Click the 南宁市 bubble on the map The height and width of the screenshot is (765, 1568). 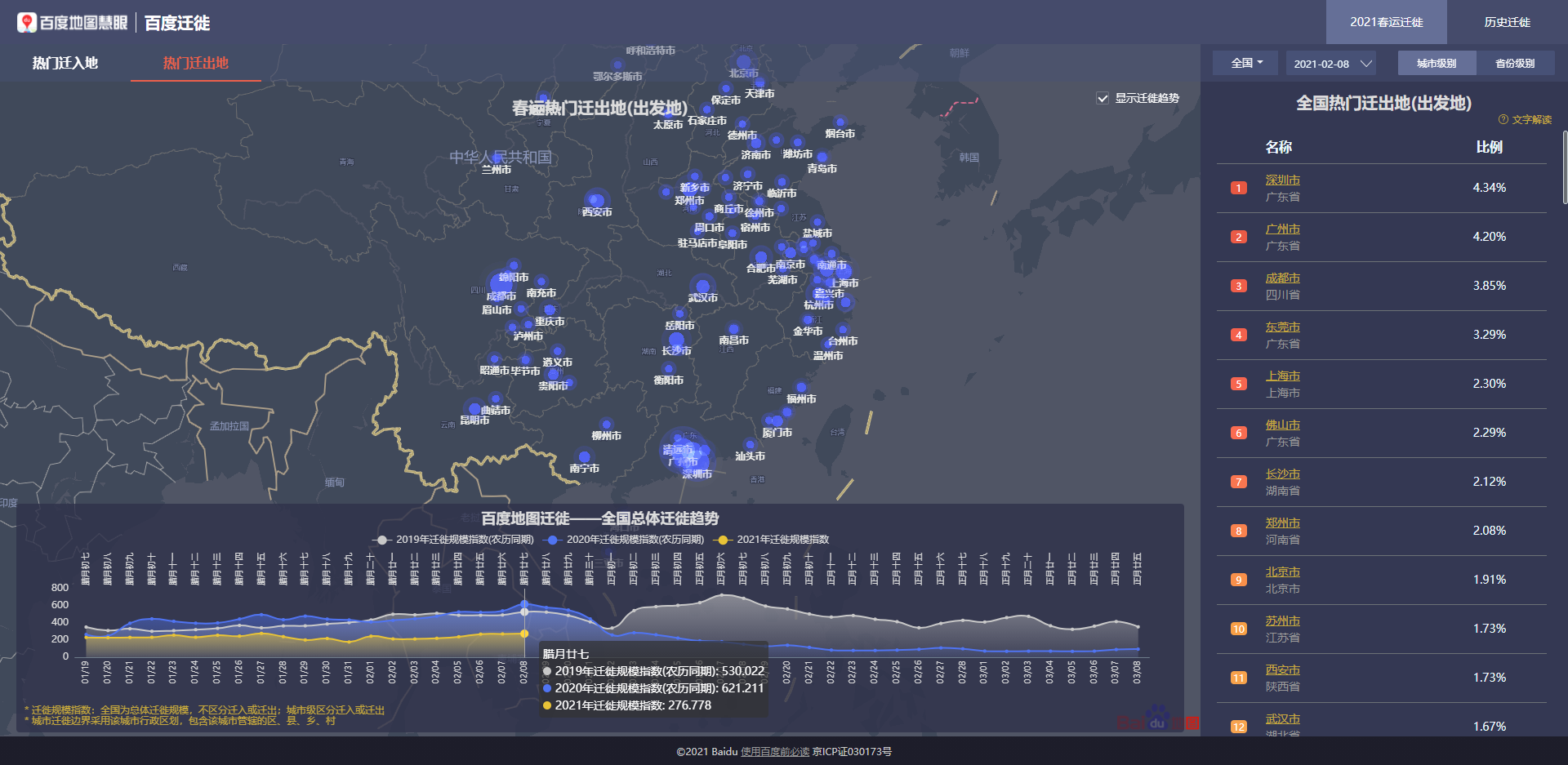coord(584,457)
